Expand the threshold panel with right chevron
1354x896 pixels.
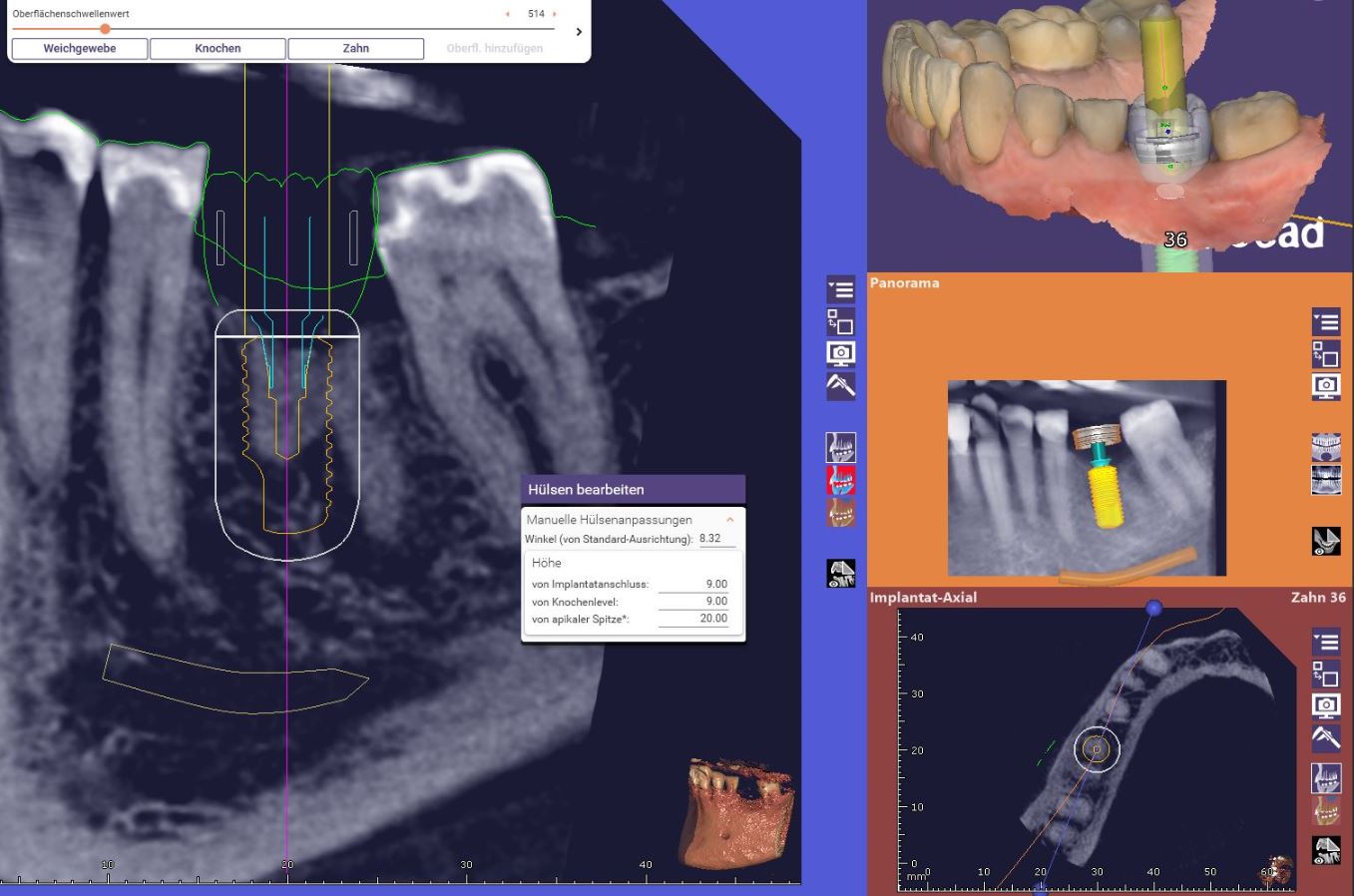click(x=579, y=32)
